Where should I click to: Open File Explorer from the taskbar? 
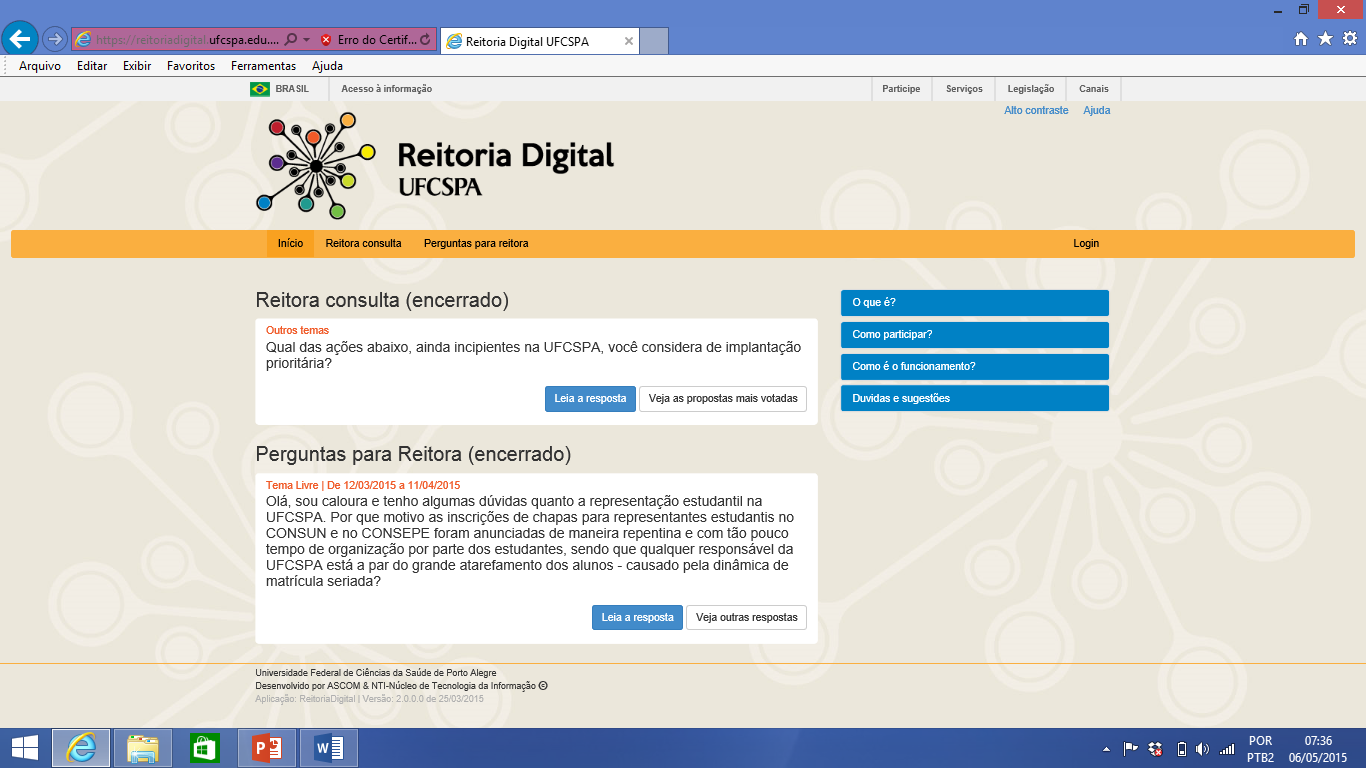[143, 748]
